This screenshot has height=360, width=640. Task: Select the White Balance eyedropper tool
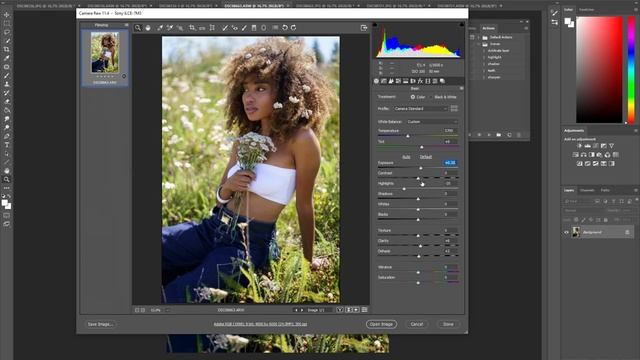[160, 28]
